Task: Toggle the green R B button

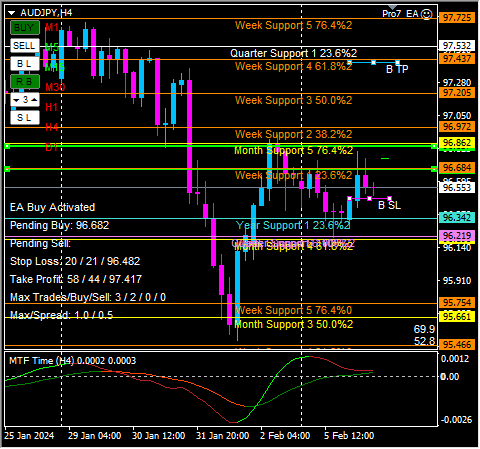Action: point(24,82)
